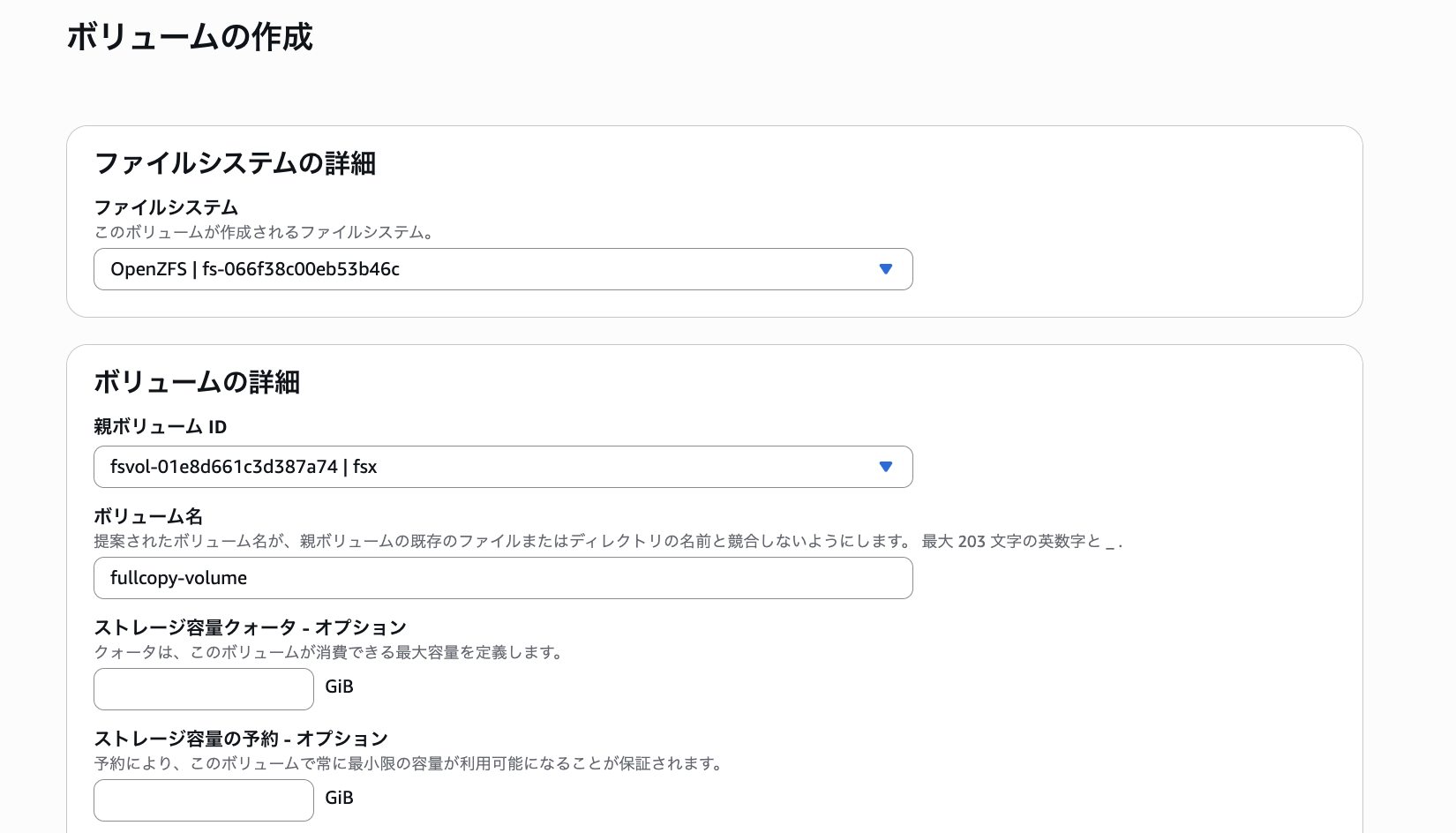Click the quota description text under its label
The height and width of the screenshot is (833, 1456).
coord(328,652)
